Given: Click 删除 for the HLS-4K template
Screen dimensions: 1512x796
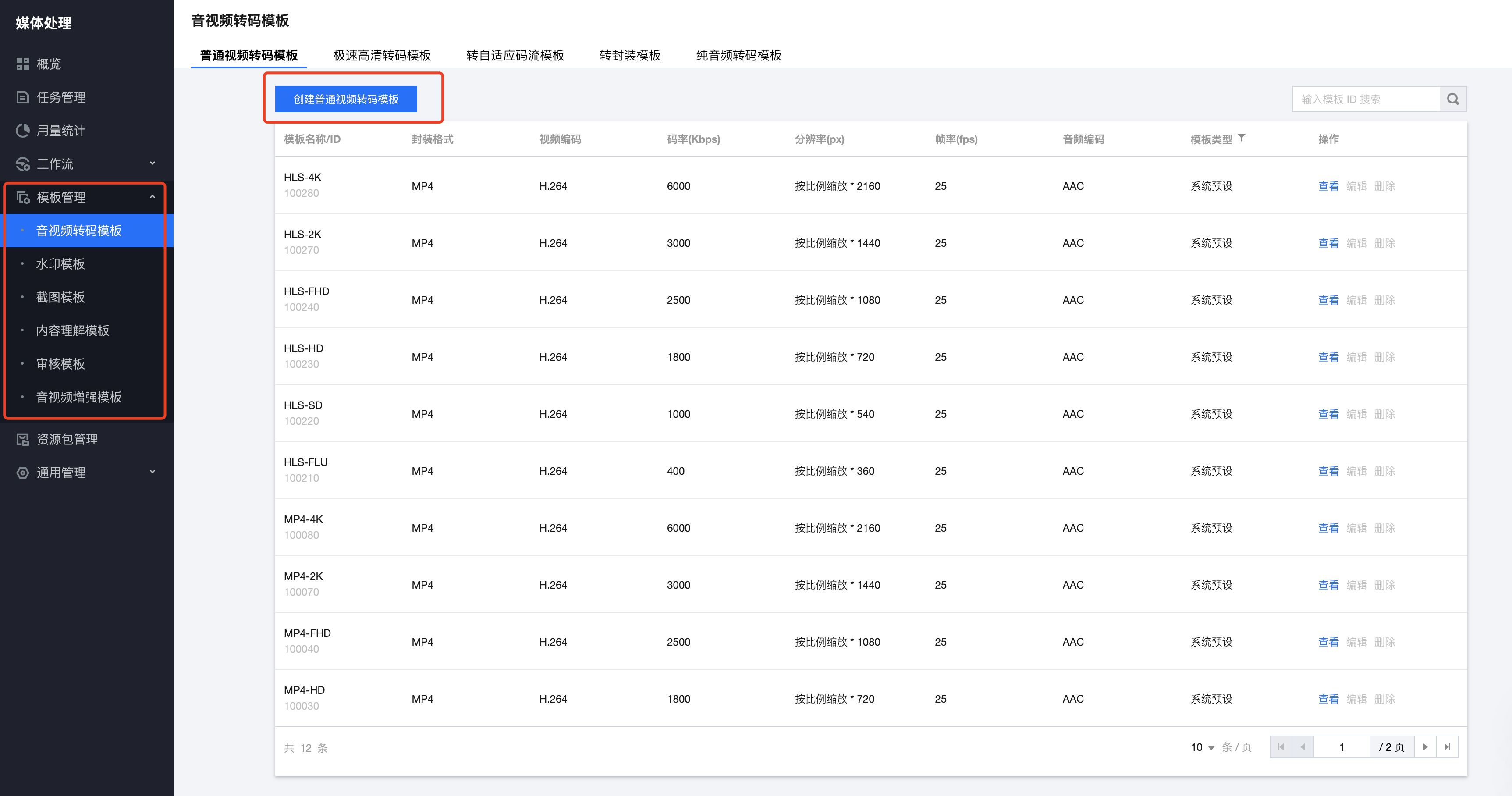Looking at the screenshot, I should tap(1384, 186).
